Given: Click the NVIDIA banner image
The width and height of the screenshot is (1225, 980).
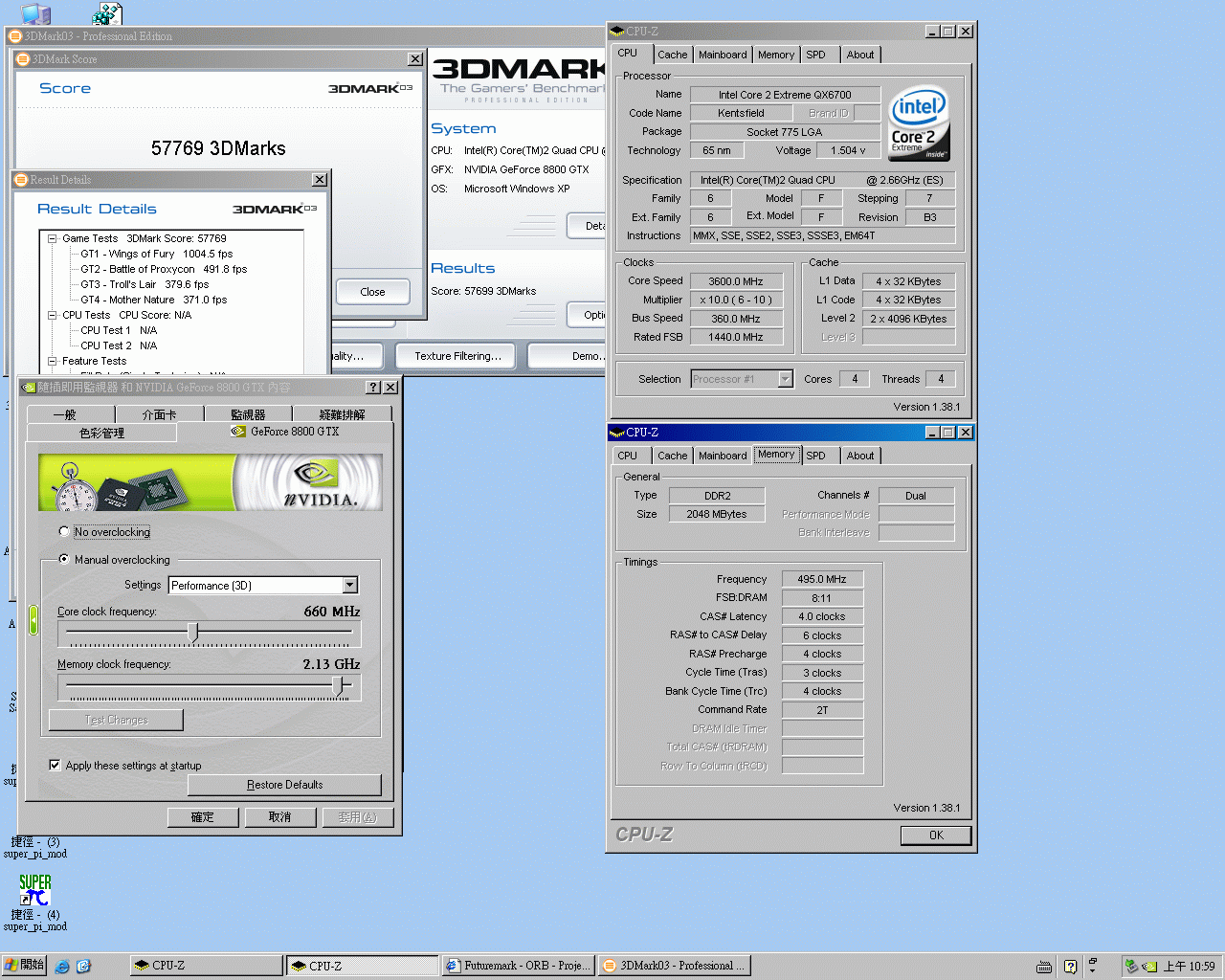Looking at the screenshot, I should [x=211, y=482].
